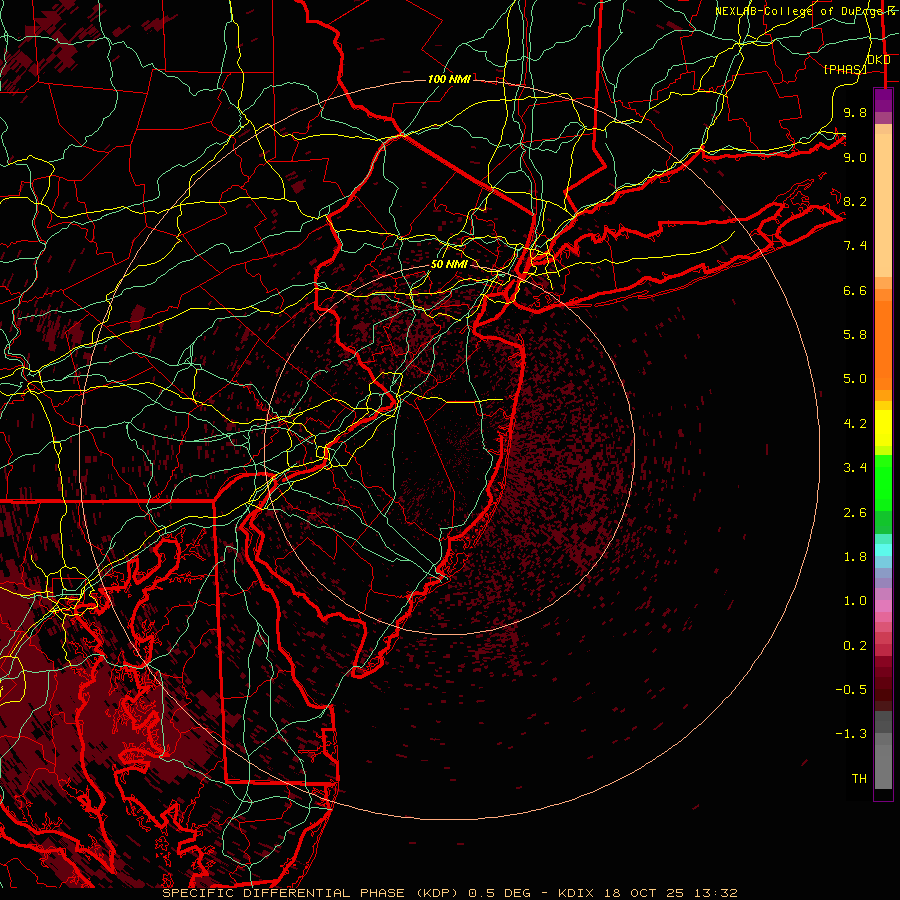Viewport: 900px width, 900px height.
Task: Click the "DKD" unit label above the legend
Action: click(879, 59)
